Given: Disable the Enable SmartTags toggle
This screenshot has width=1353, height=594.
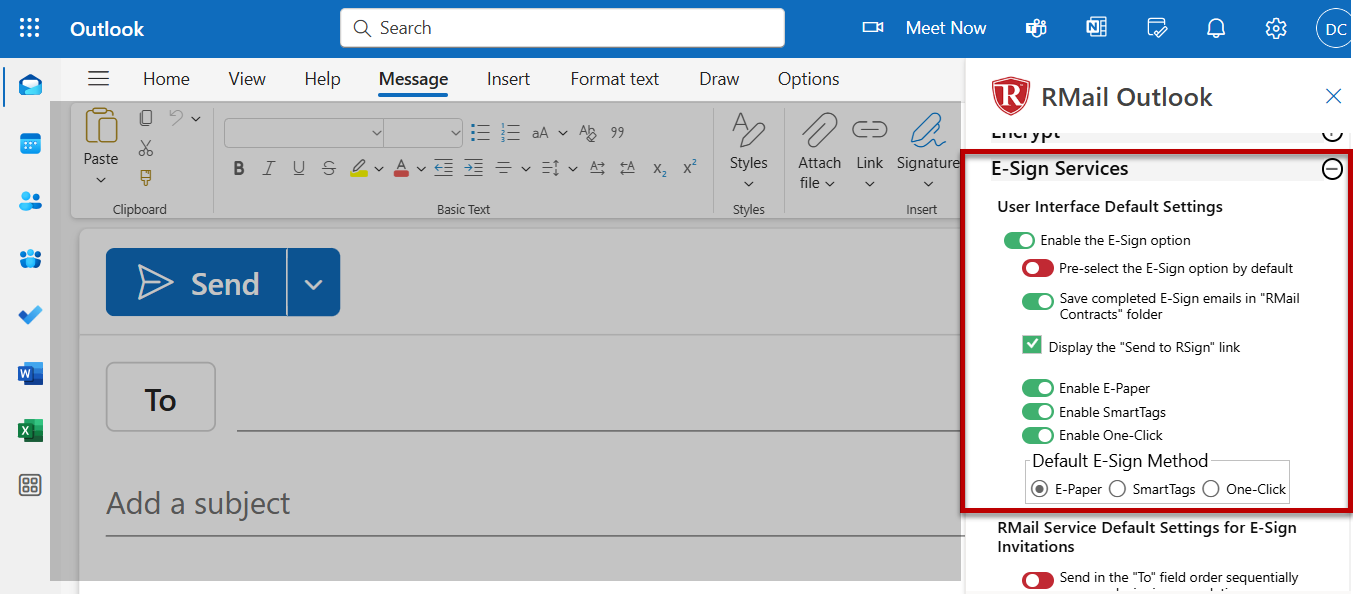Looking at the screenshot, I should (1037, 412).
